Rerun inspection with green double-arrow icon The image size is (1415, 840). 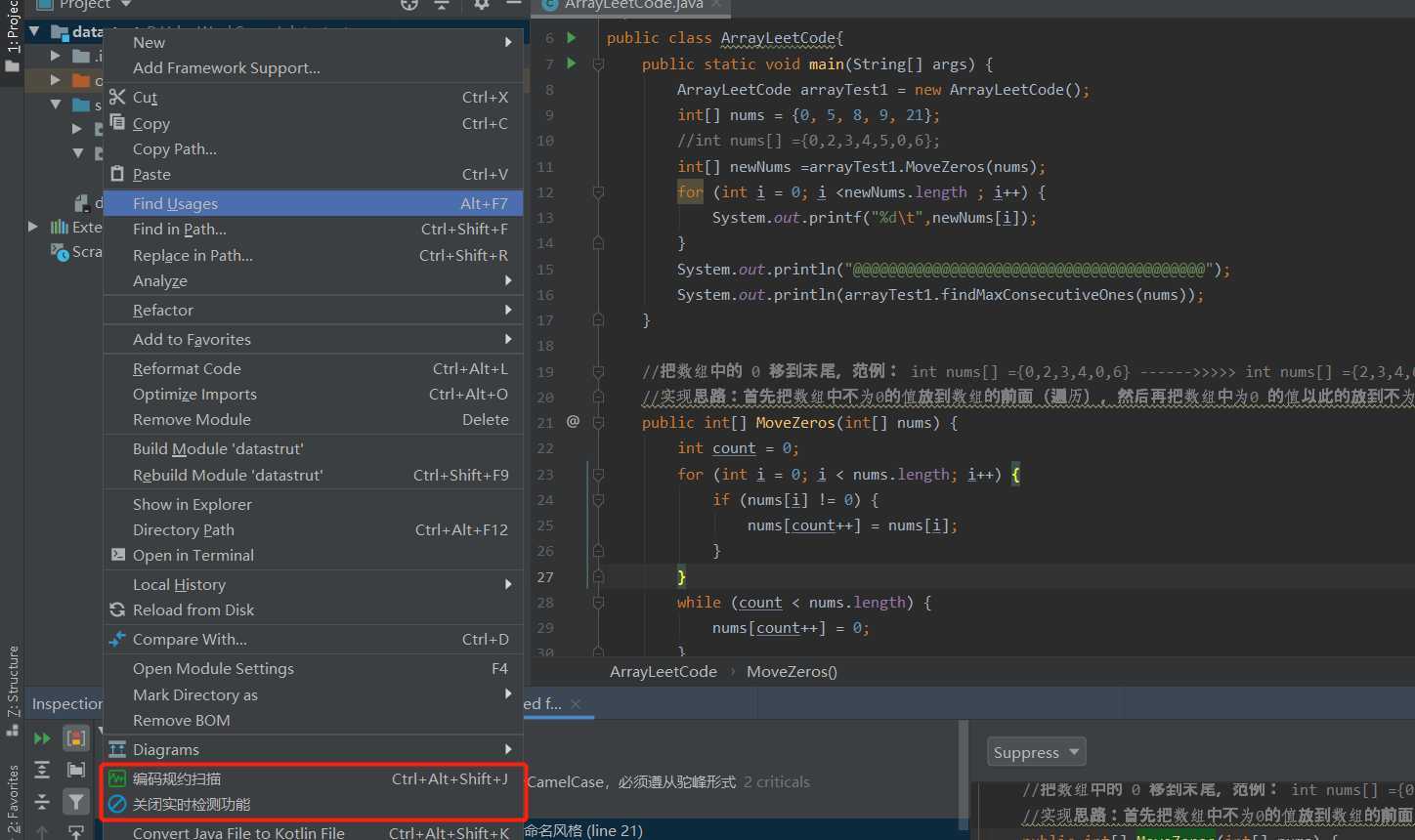[x=42, y=738]
